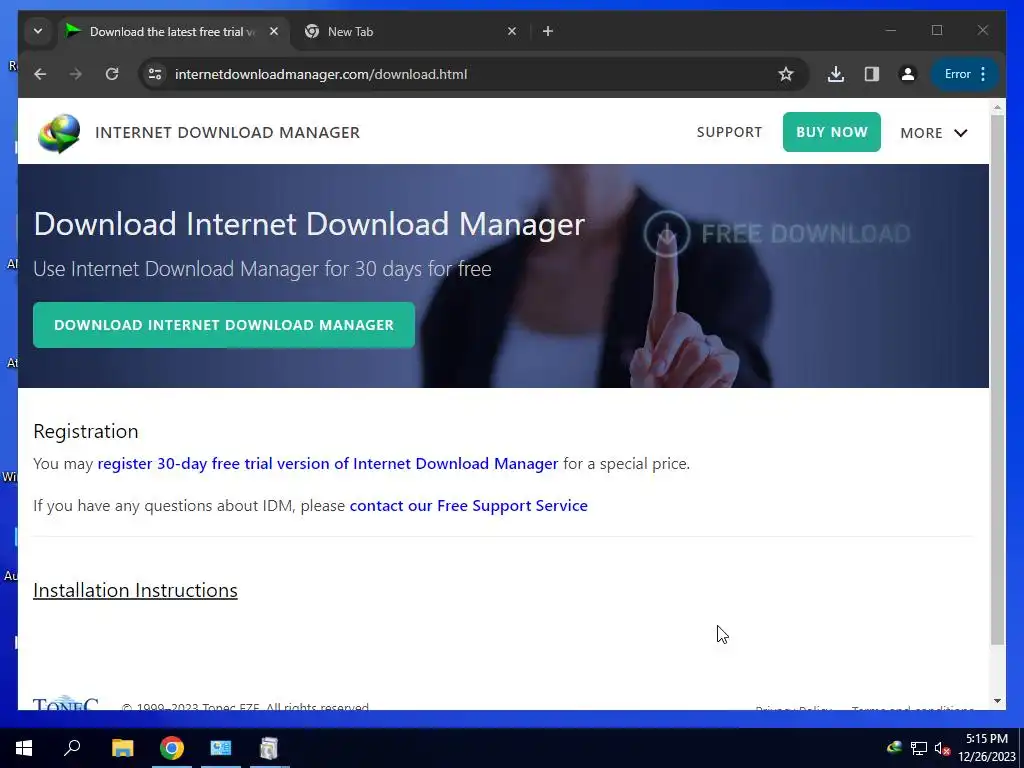Viewport: 1024px width, 768px height.
Task: Open Windows taskbar search
Action: 72,748
